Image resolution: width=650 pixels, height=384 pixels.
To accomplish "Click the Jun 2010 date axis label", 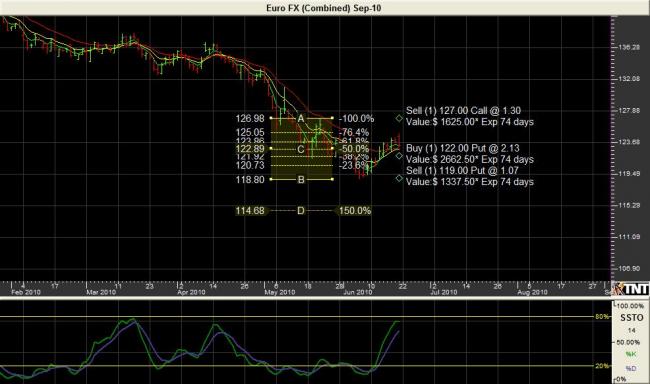I will (357, 292).
